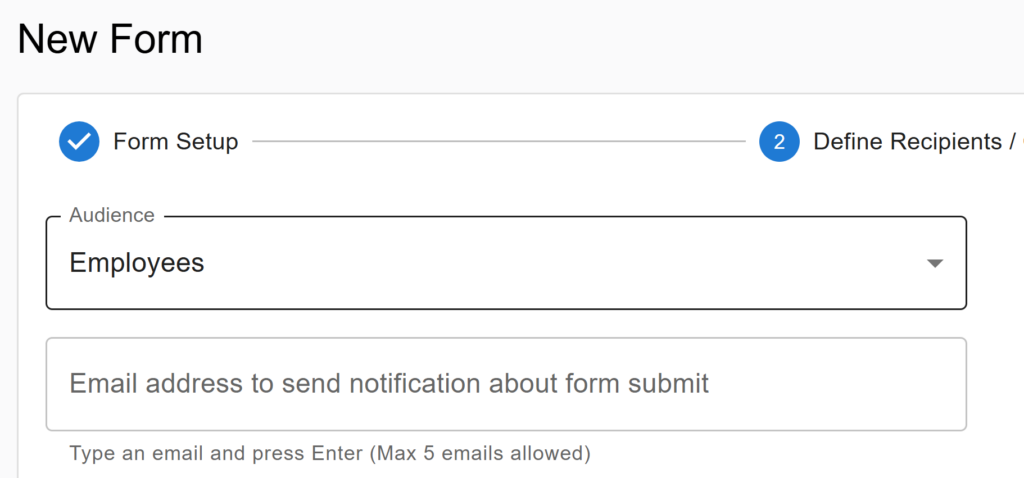Select the step 2 circle icon
This screenshot has width=1024, height=478.
coord(779,141)
